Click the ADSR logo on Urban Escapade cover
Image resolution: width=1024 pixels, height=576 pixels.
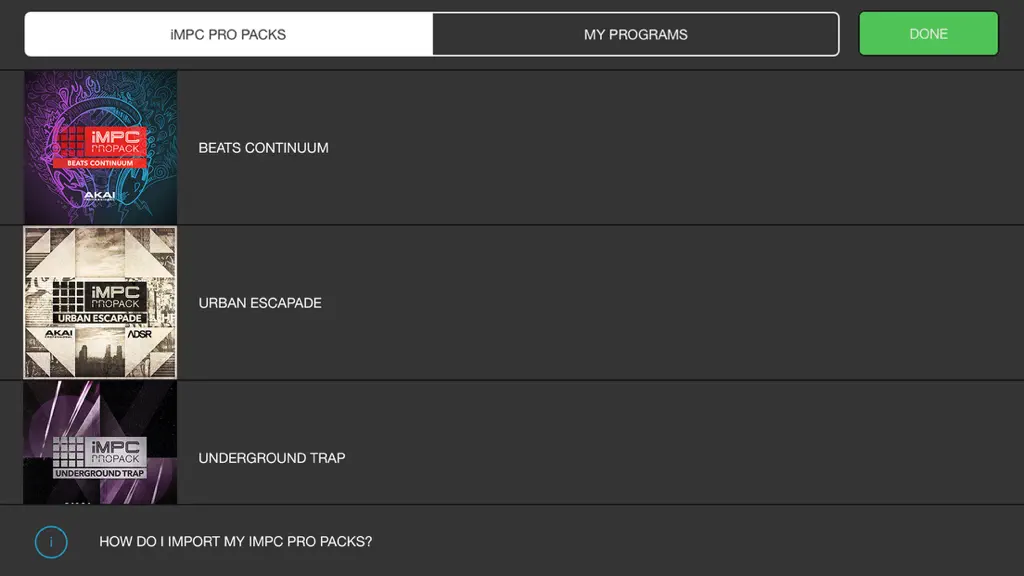139,334
